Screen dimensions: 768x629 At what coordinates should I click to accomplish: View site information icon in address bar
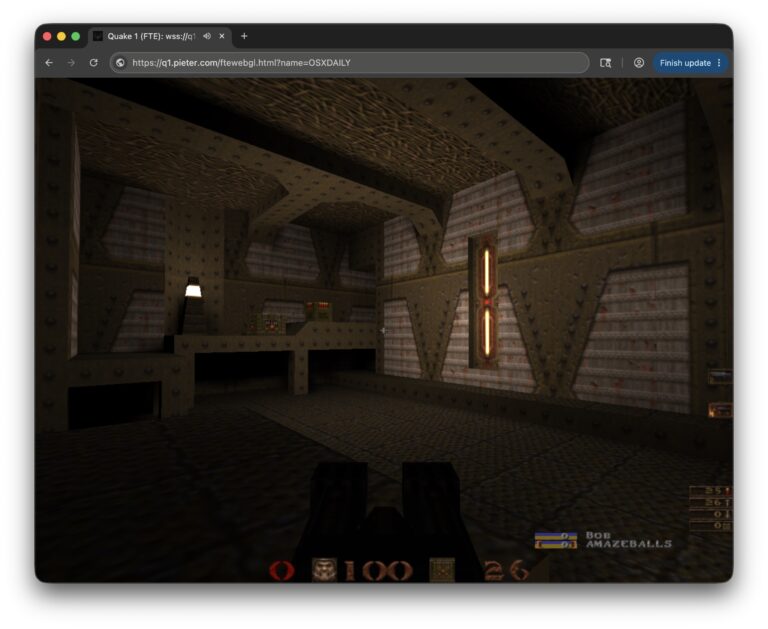coord(120,63)
